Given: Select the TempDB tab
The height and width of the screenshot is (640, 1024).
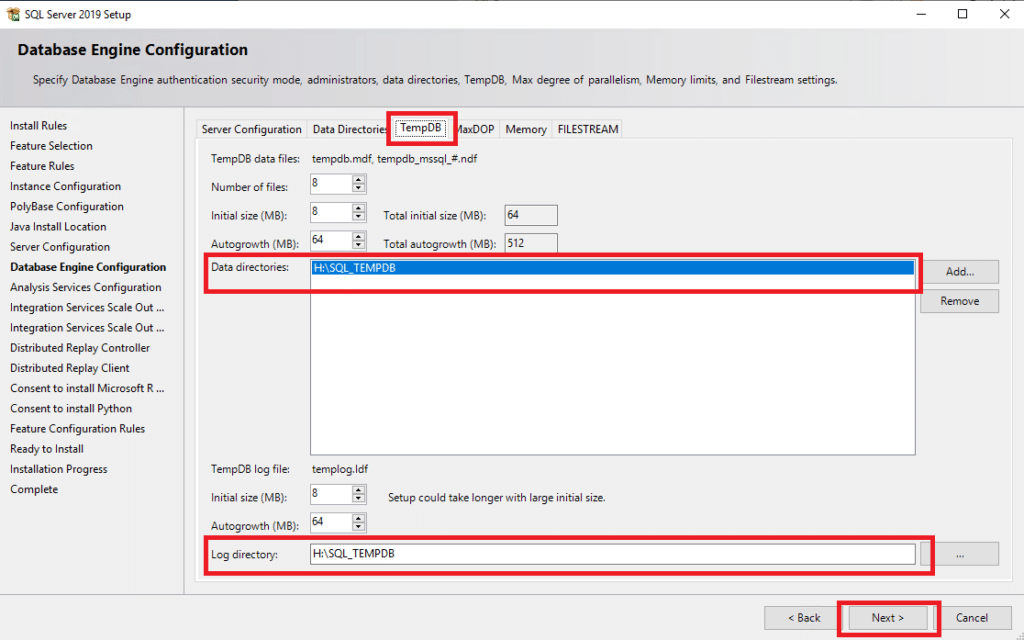Looking at the screenshot, I should (421, 128).
